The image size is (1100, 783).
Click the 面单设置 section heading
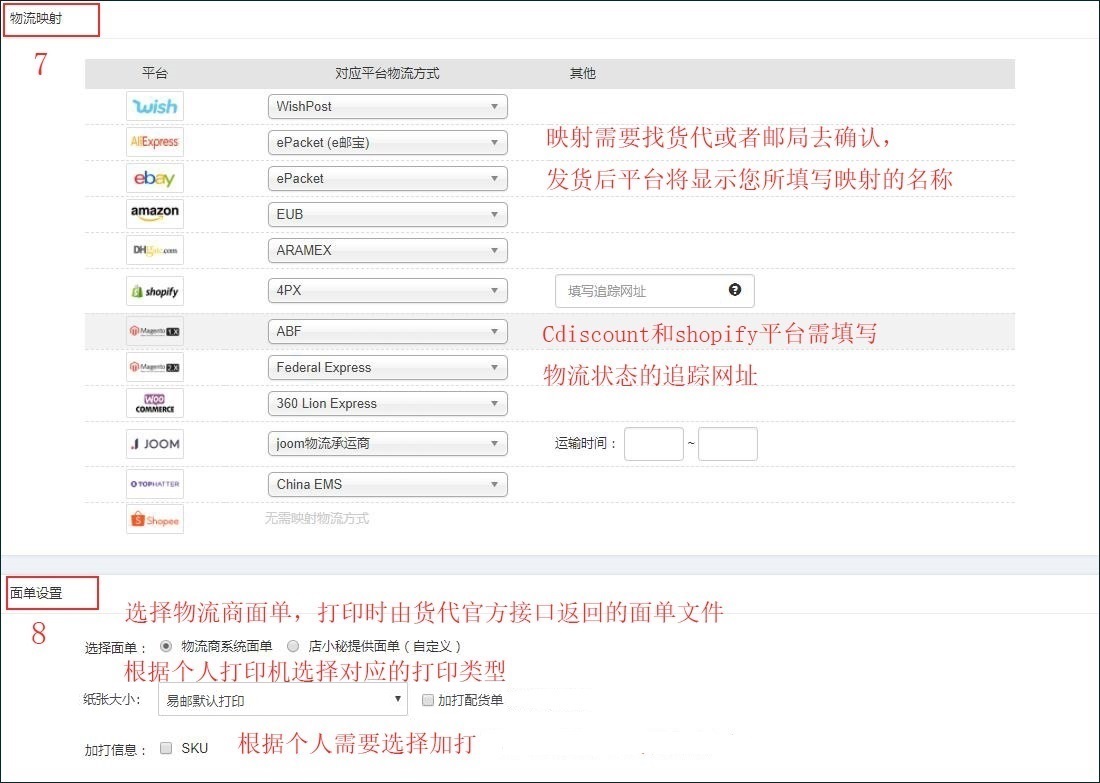coord(36,593)
